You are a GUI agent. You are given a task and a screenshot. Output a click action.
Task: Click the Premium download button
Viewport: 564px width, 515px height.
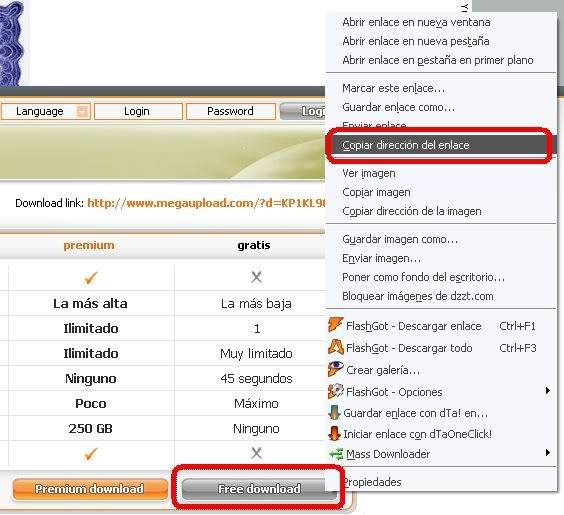point(90,489)
